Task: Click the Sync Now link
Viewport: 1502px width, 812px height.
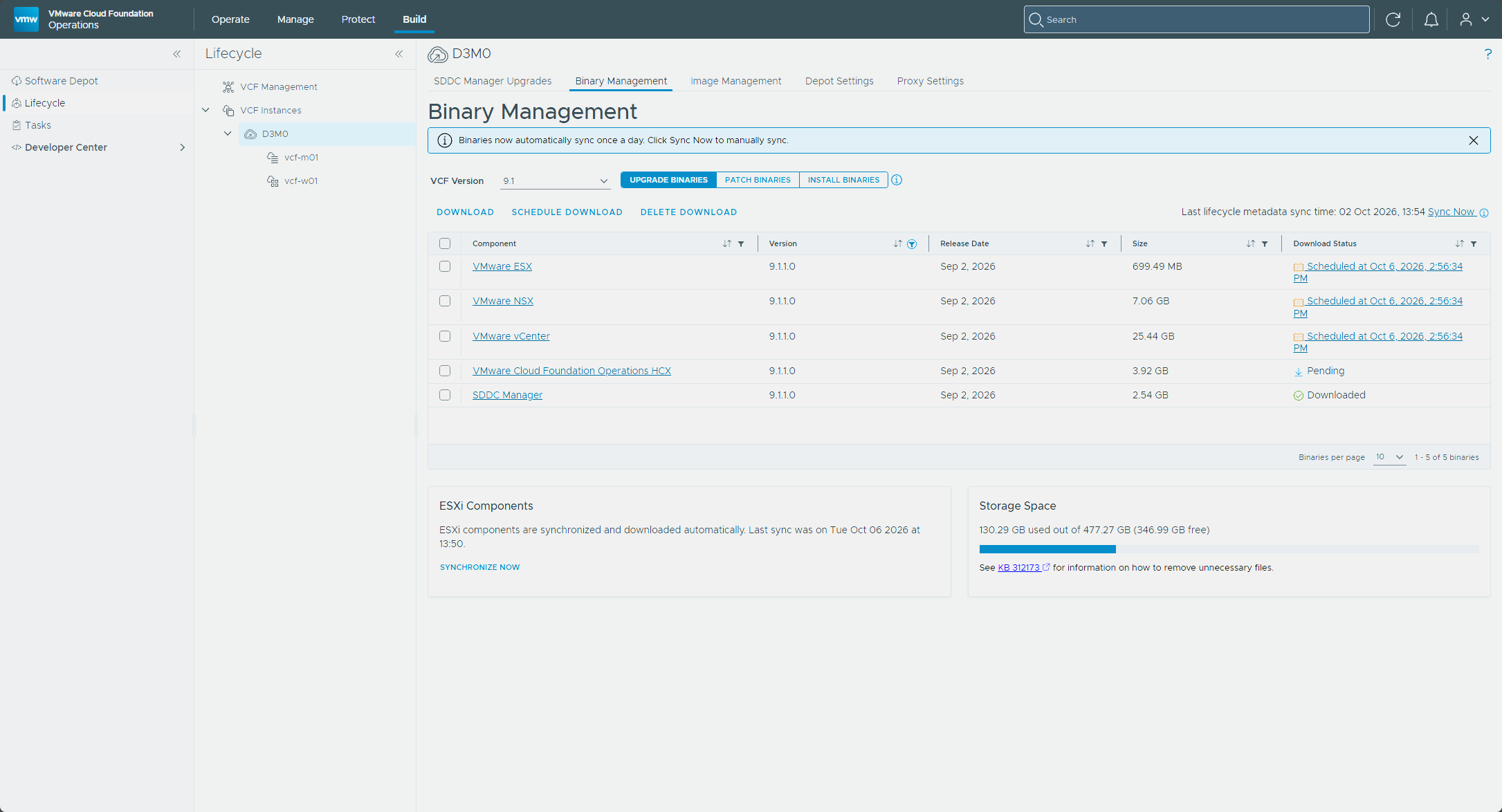Action: click(x=1451, y=212)
